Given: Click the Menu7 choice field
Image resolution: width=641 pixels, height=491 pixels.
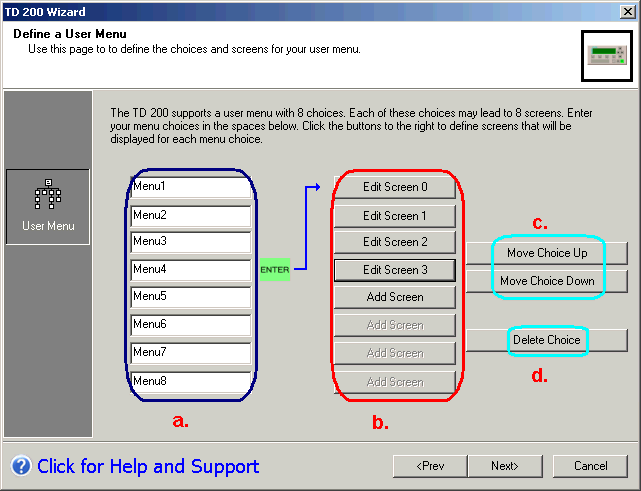Looking at the screenshot, I should tap(191, 353).
